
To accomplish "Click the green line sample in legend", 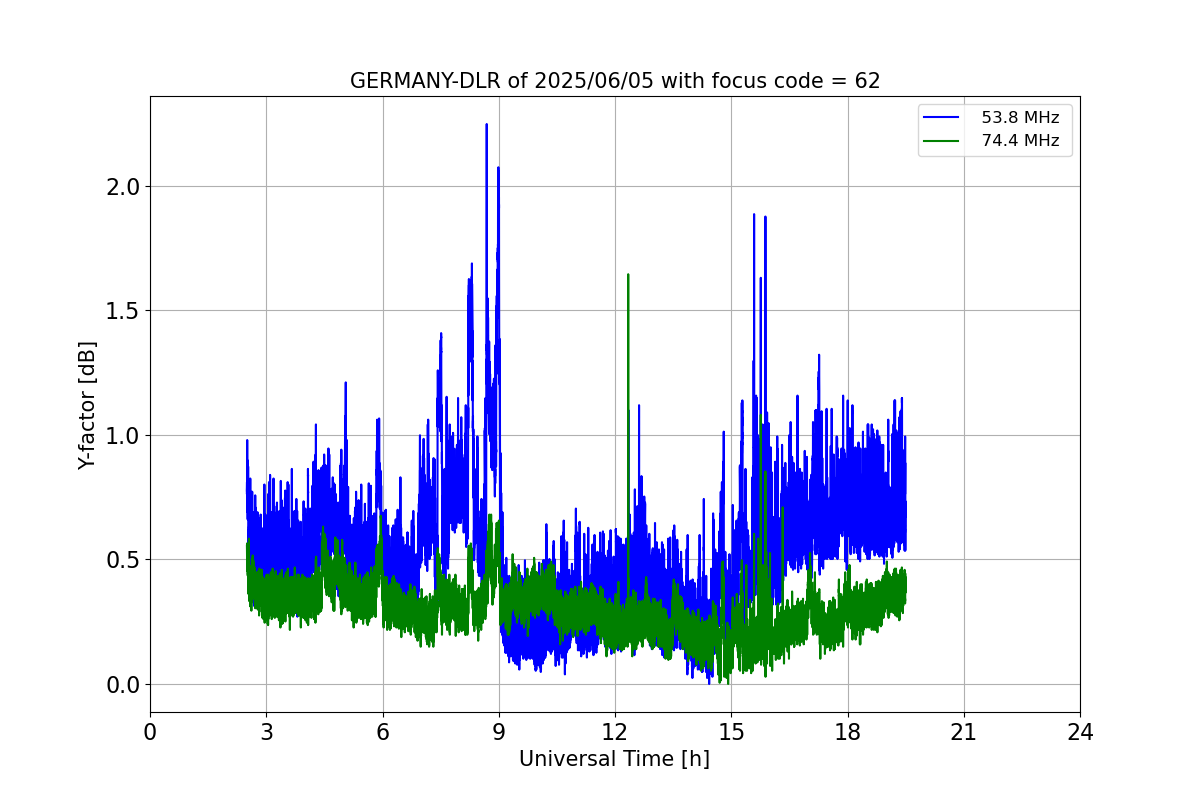I will (x=943, y=142).
